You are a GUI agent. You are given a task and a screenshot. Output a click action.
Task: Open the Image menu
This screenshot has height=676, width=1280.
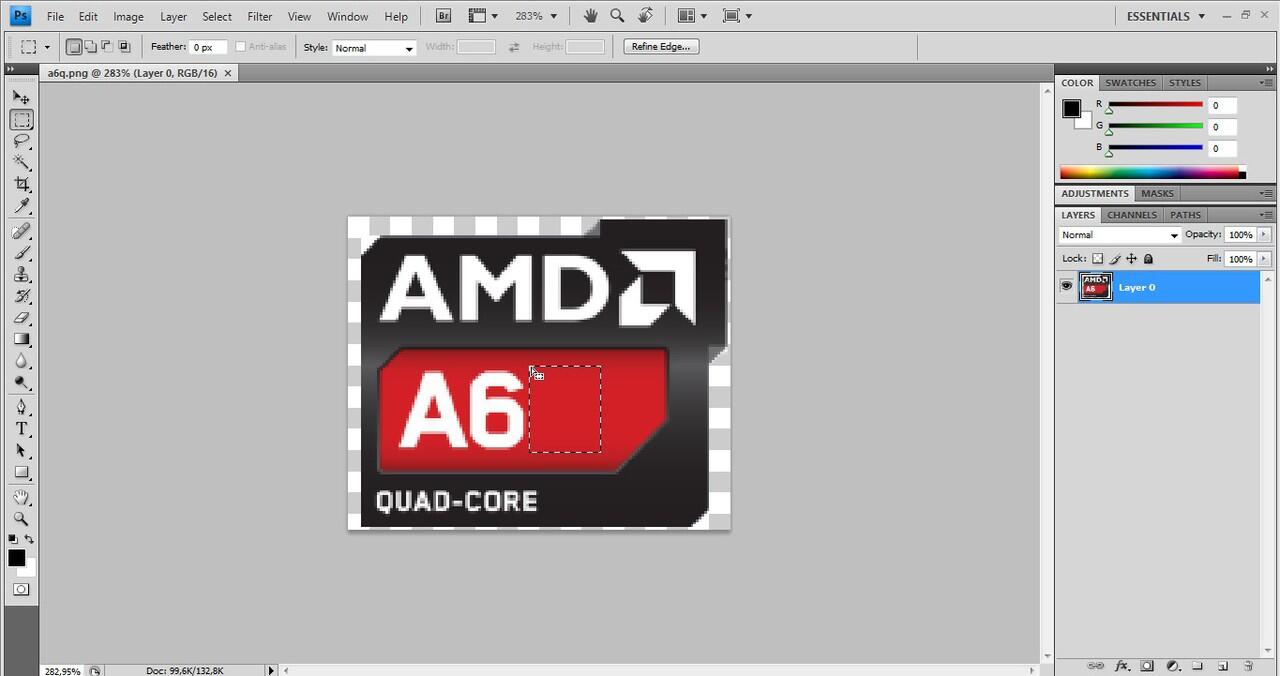coord(128,16)
